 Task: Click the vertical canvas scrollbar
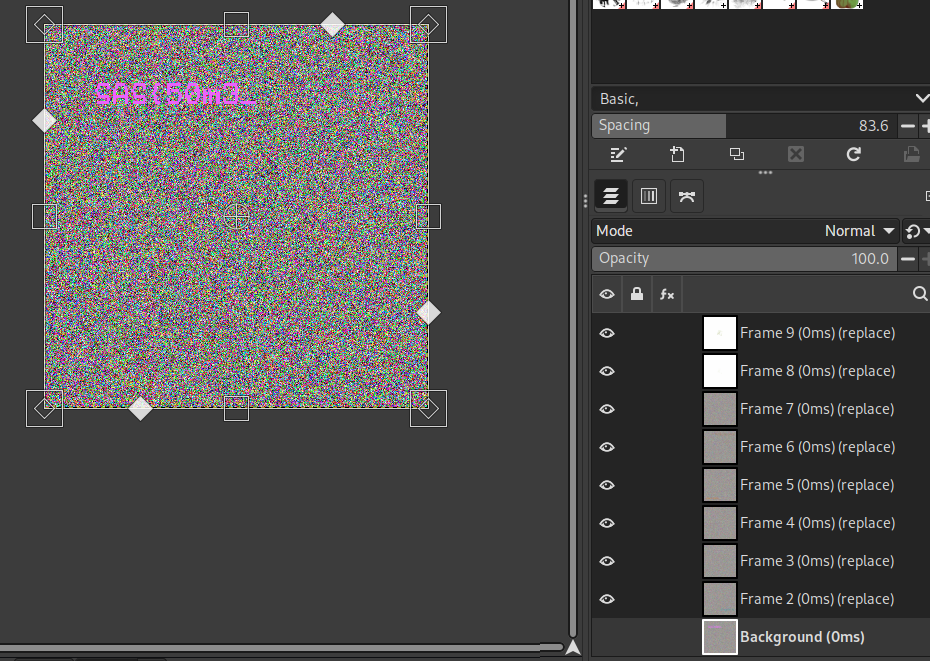(573, 318)
